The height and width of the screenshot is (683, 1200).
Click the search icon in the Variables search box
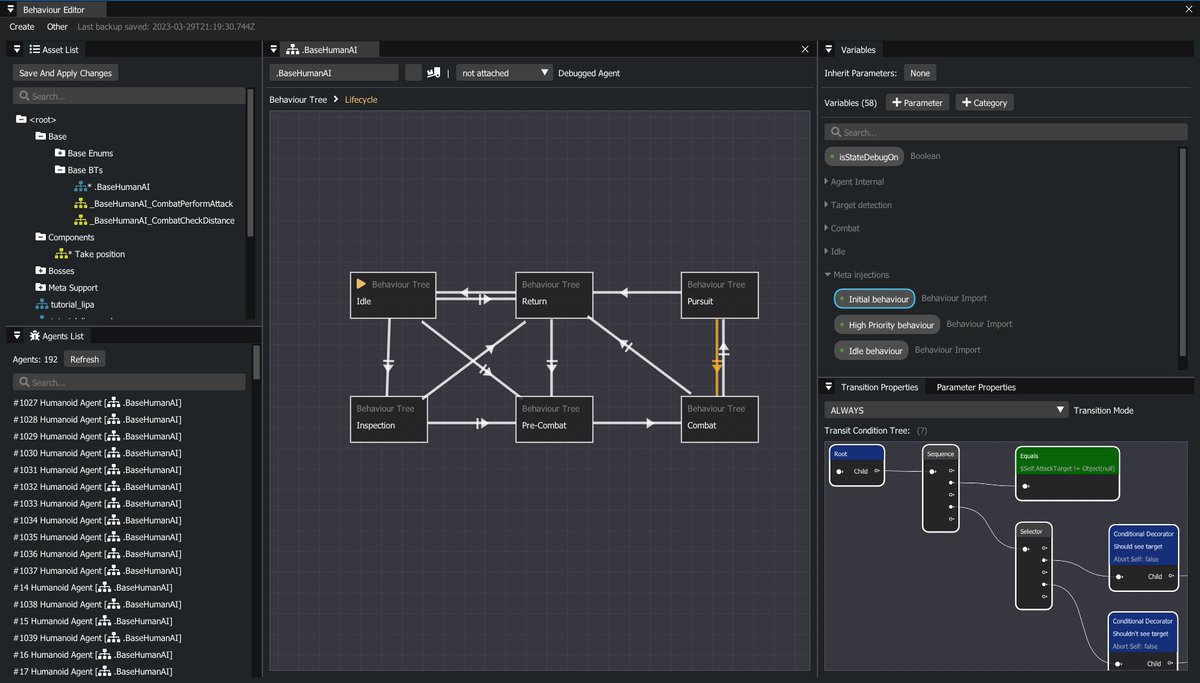[x=836, y=132]
